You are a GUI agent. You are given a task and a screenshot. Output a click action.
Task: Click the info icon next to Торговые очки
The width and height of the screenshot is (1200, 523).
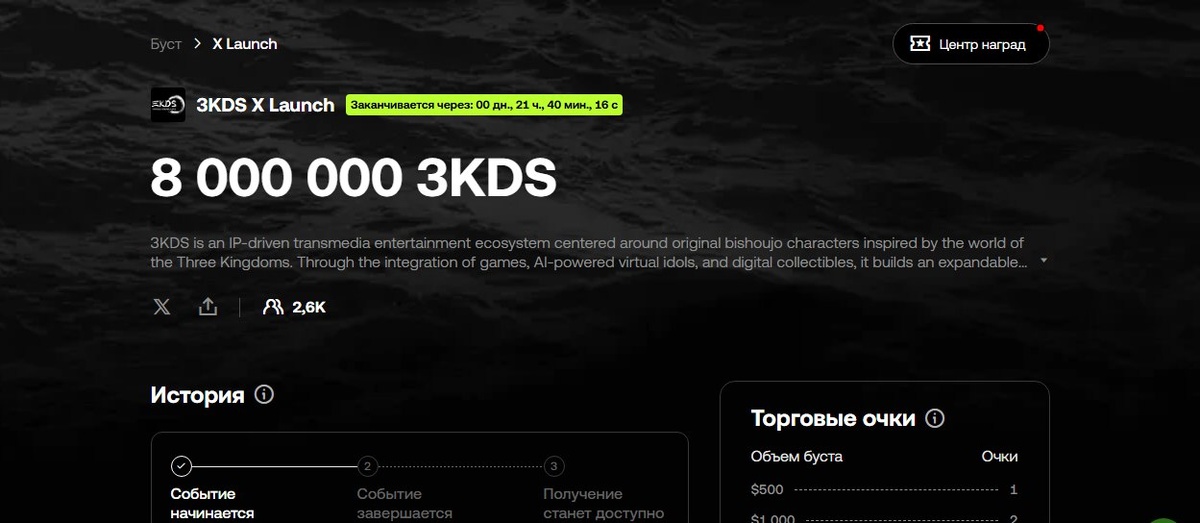tap(935, 419)
